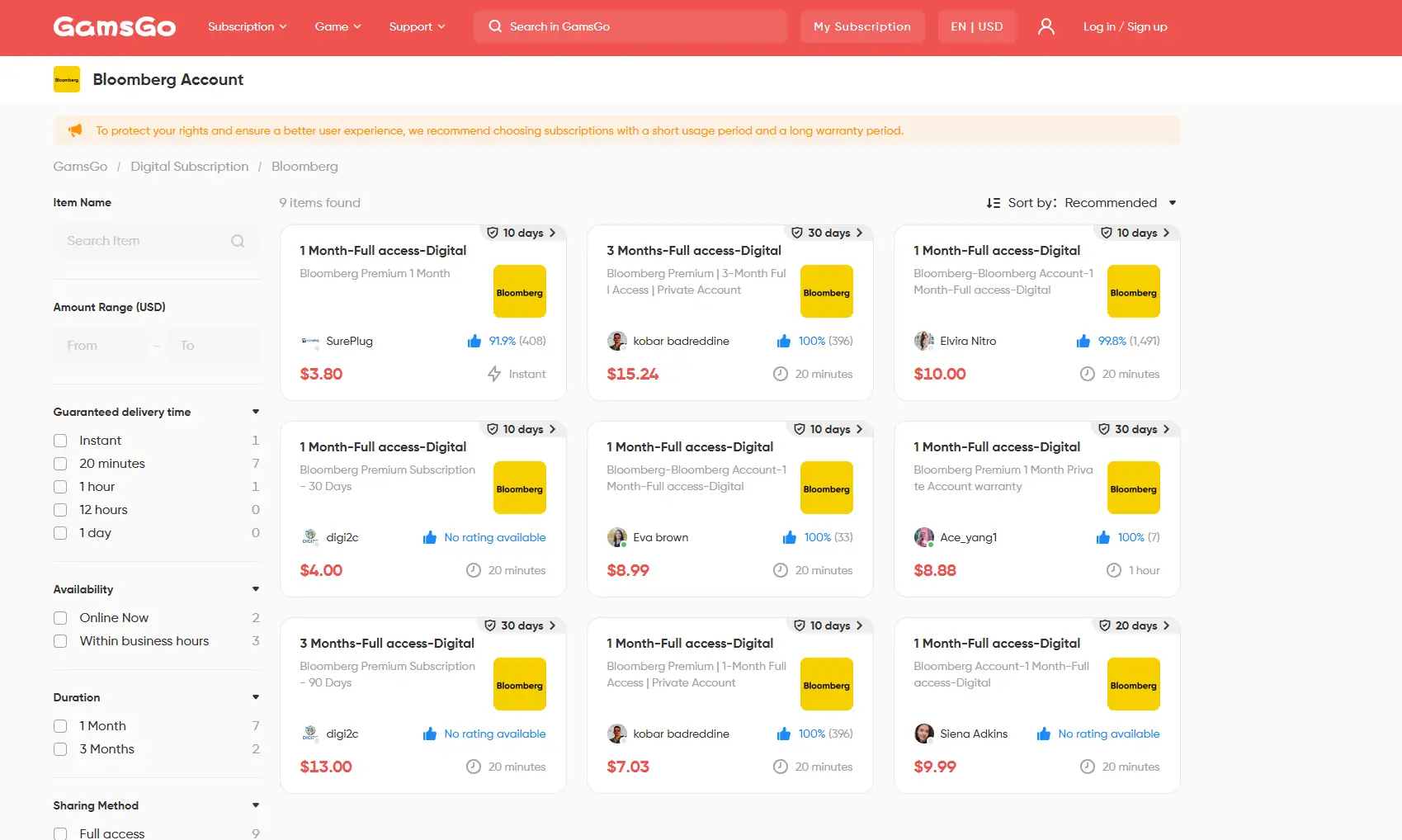Expand 10 days warranty on the $3.80 card
This screenshot has width=1402, height=840.
coord(522,233)
